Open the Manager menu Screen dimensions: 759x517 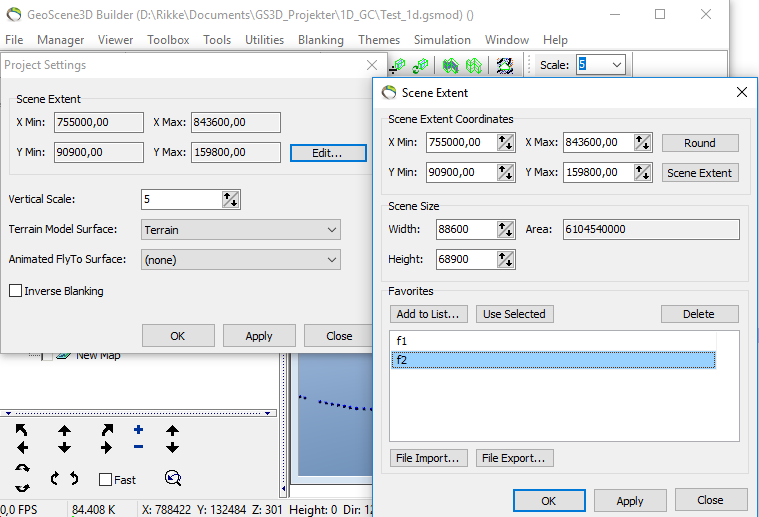[x=61, y=40]
